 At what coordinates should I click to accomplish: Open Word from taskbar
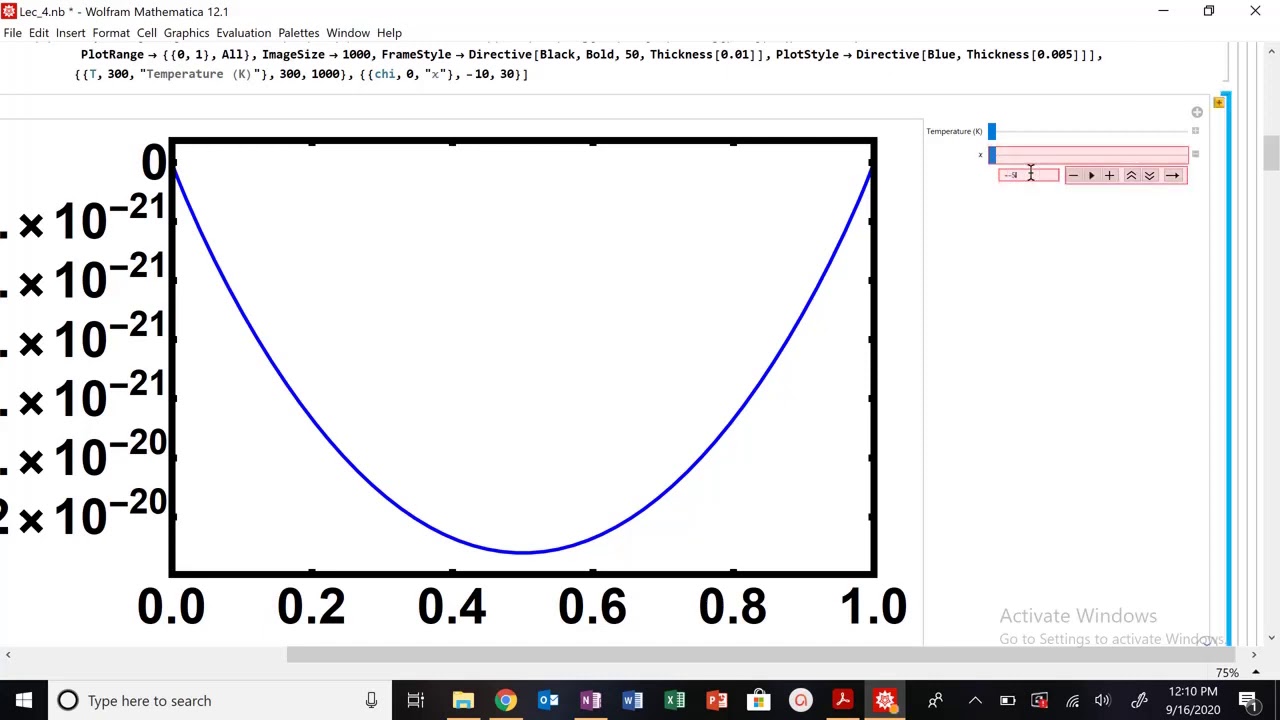click(x=632, y=700)
